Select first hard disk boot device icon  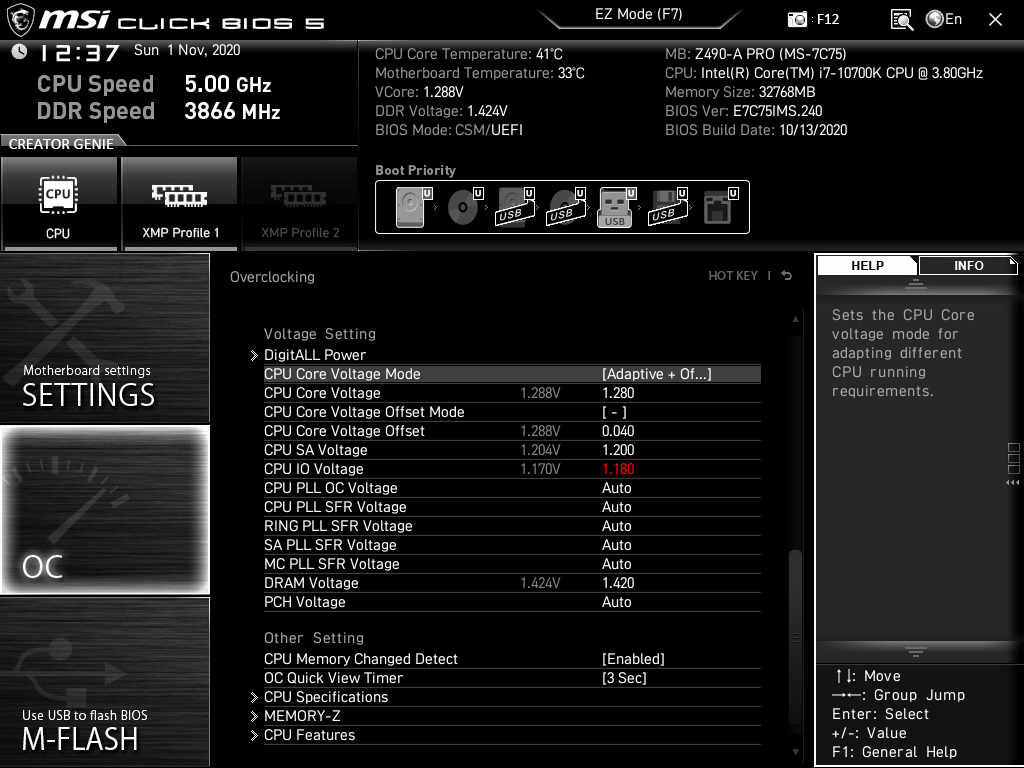pos(414,206)
